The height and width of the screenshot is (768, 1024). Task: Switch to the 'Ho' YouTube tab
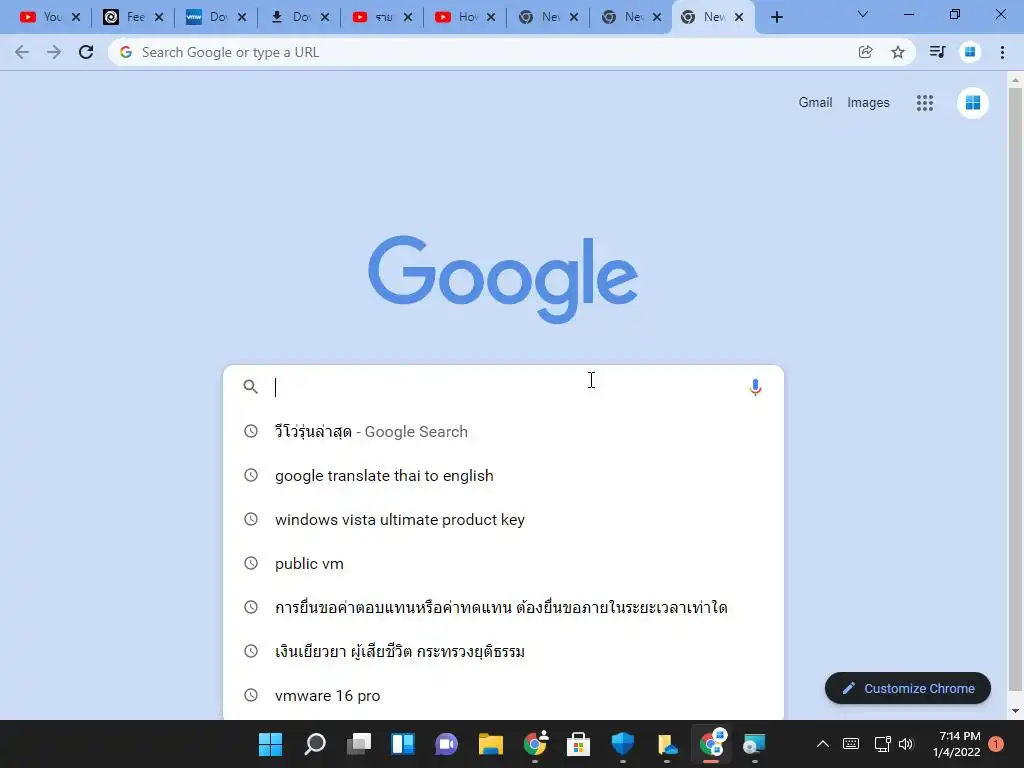point(456,17)
